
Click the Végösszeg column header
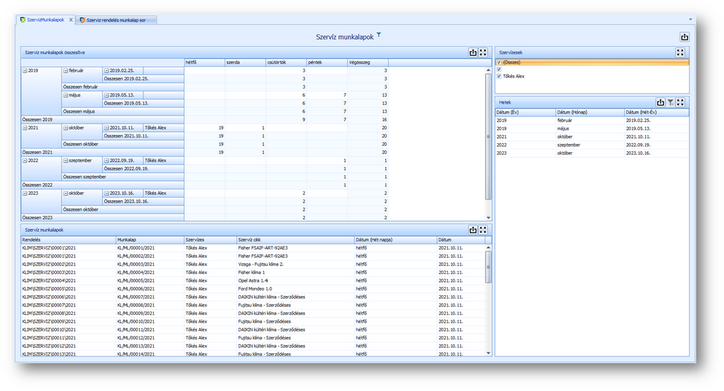click(368, 62)
